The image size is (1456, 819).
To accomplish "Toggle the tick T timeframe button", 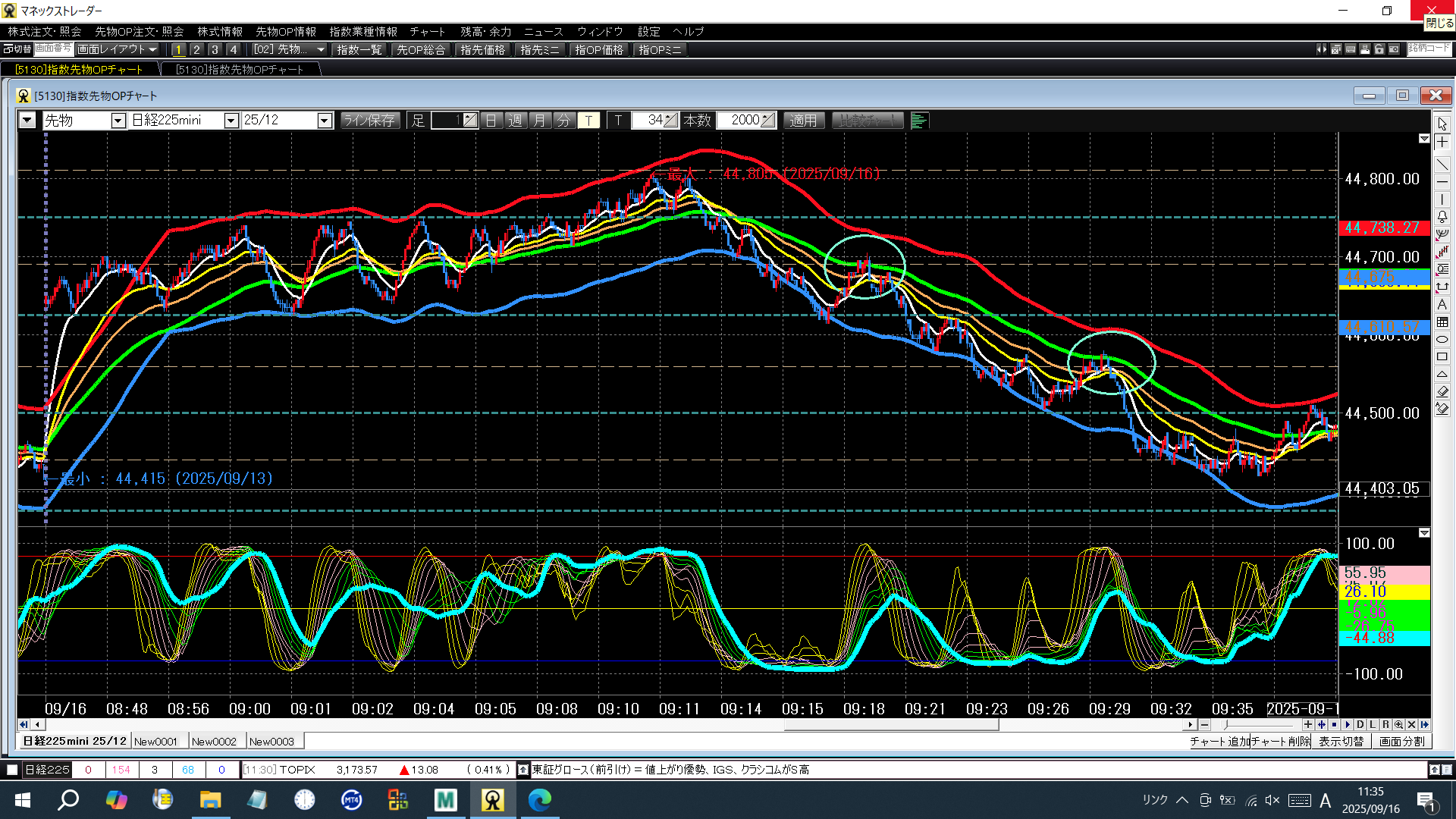I will click(x=588, y=121).
